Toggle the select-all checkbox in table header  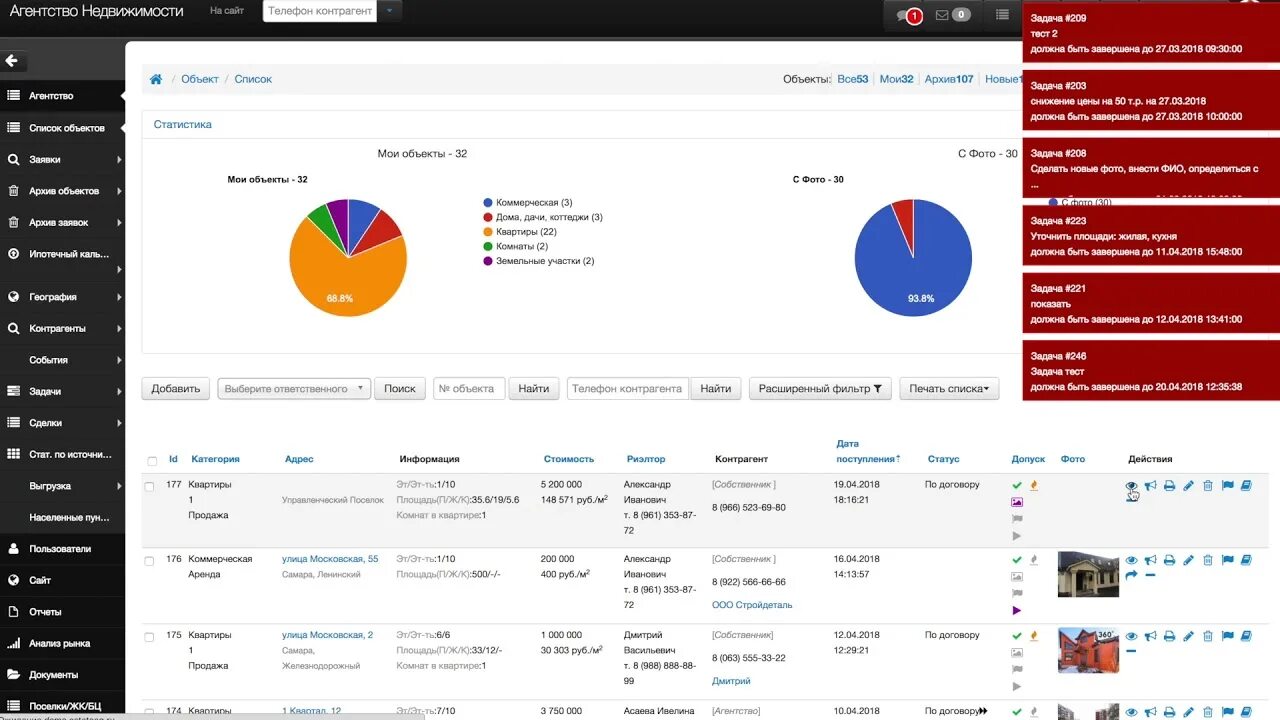152,461
